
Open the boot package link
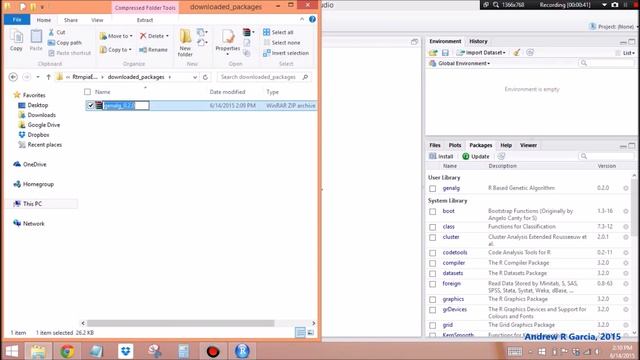pos(449,211)
